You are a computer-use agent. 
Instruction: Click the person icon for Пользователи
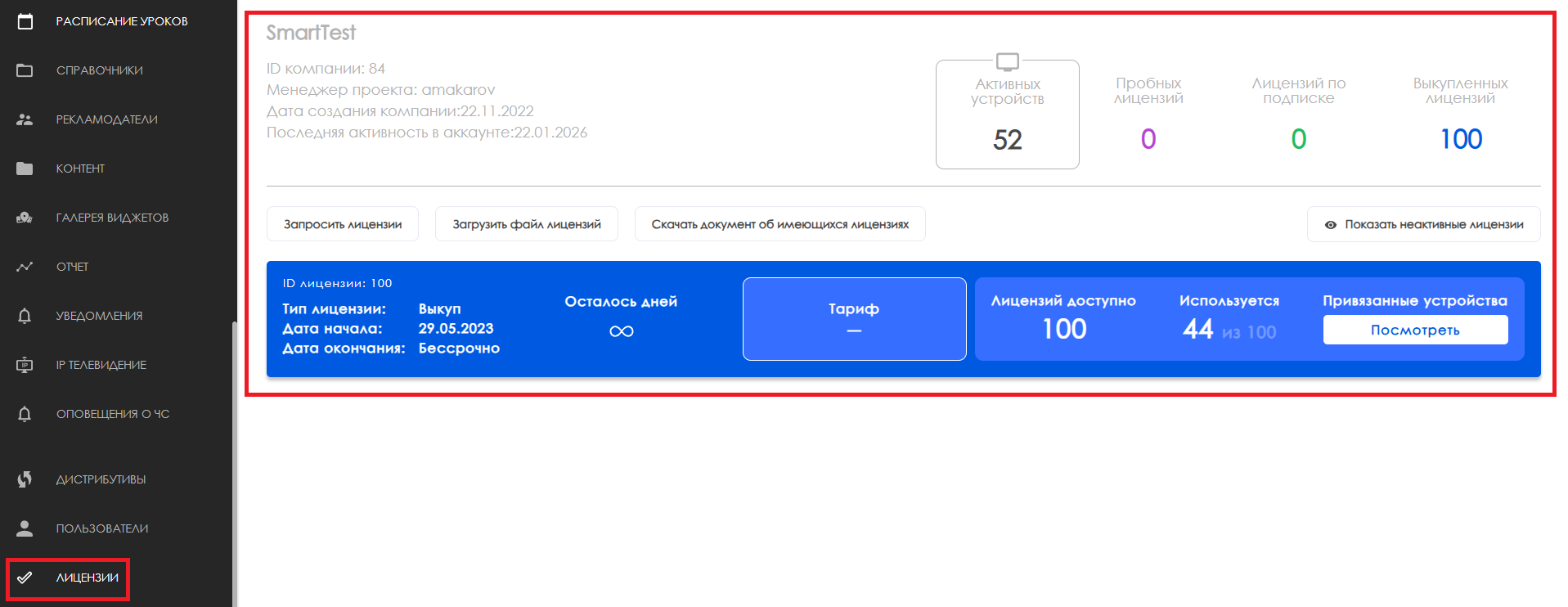tap(25, 528)
